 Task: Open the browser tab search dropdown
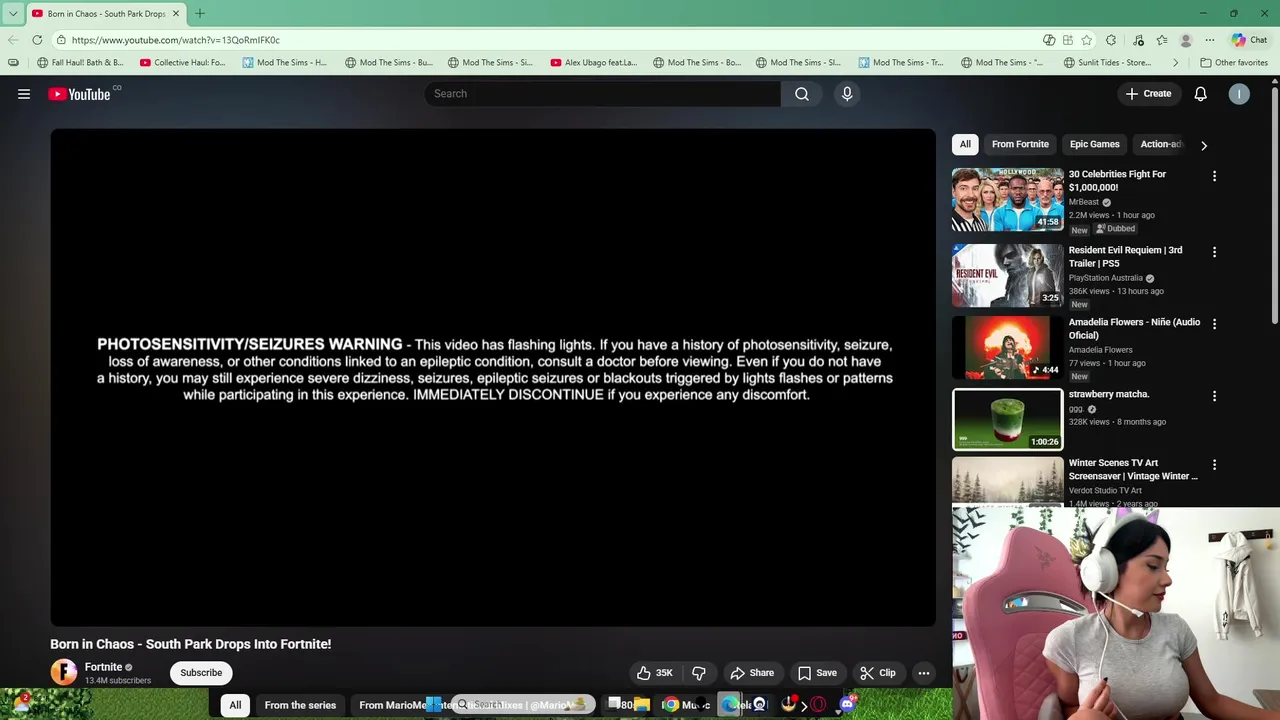[13, 14]
